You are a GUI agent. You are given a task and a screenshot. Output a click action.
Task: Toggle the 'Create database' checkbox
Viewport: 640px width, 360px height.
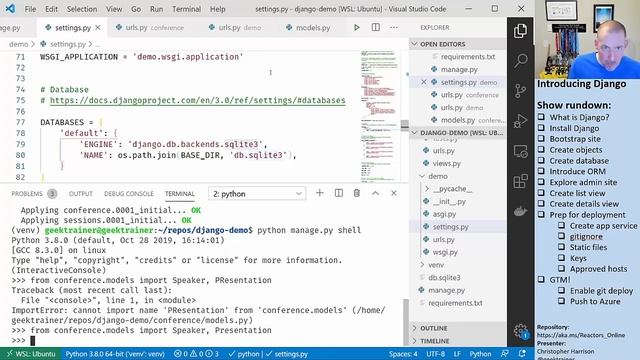point(541,160)
